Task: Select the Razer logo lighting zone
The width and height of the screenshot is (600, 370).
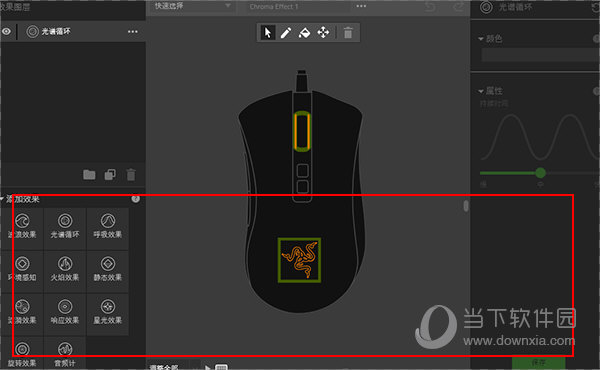Action: 299,260
